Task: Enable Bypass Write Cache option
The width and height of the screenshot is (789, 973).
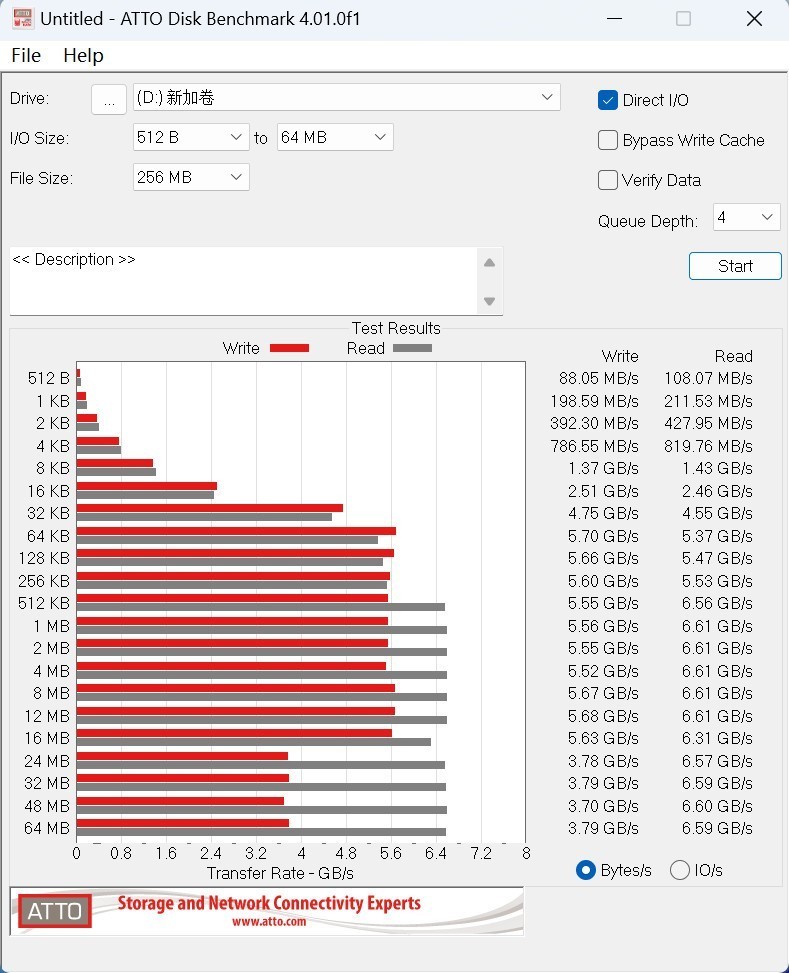Action: (608, 140)
